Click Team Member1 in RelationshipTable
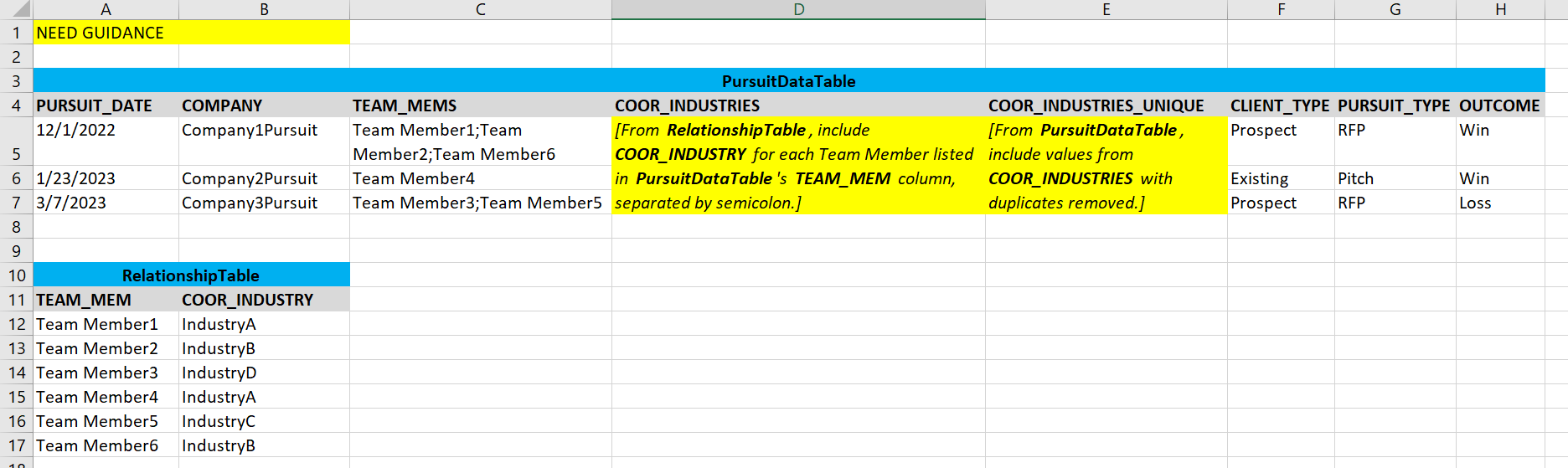The width and height of the screenshot is (1568, 468). point(106,324)
